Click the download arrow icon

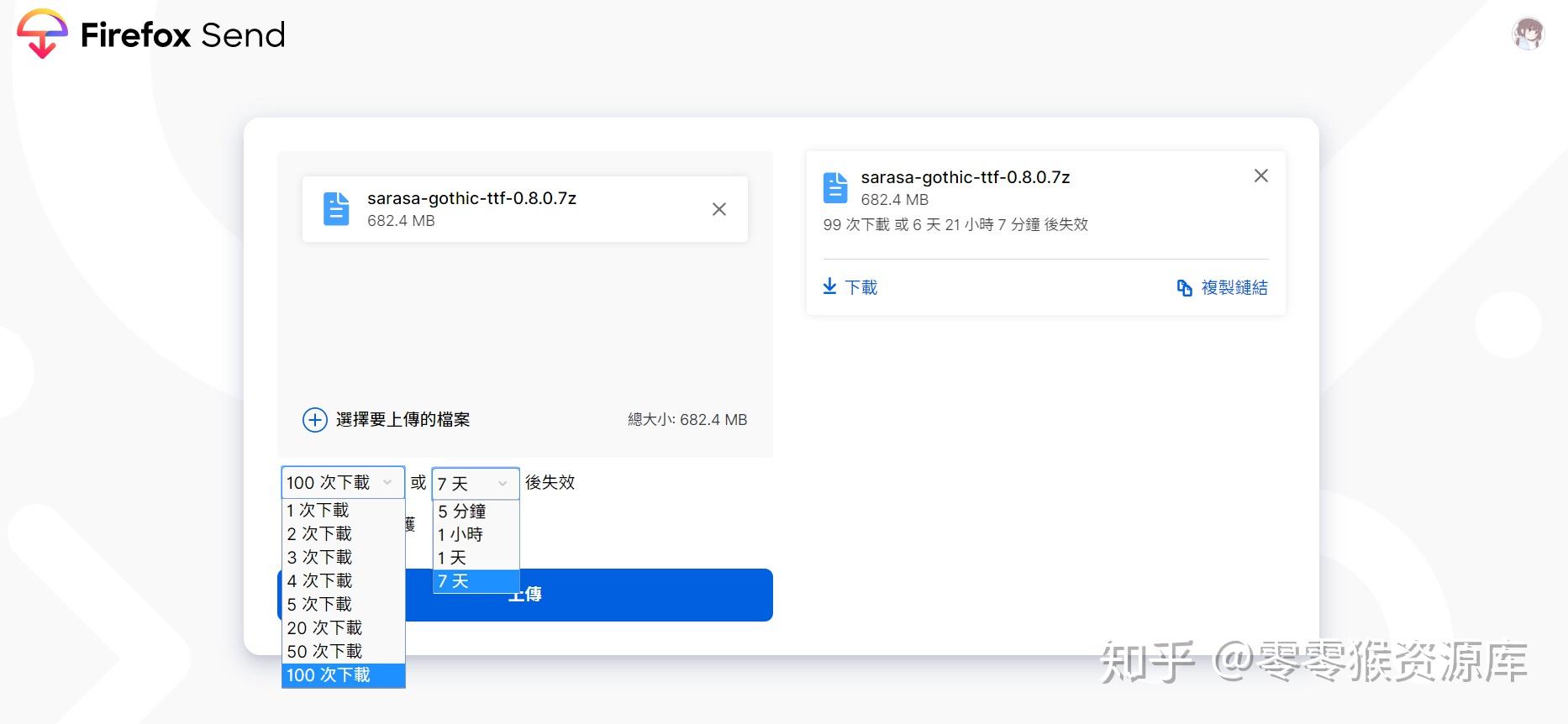coord(829,286)
